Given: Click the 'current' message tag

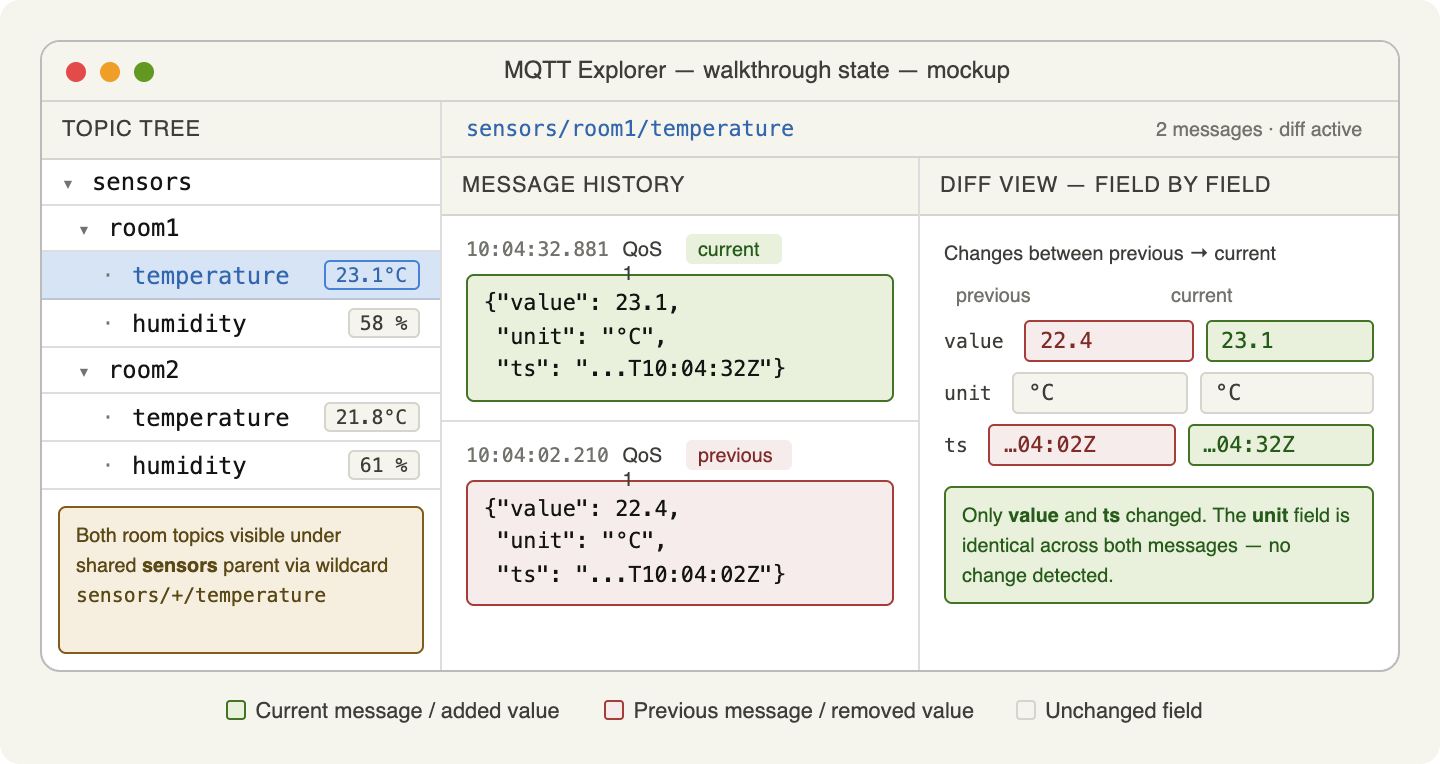Looking at the screenshot, I should [733, 250].
